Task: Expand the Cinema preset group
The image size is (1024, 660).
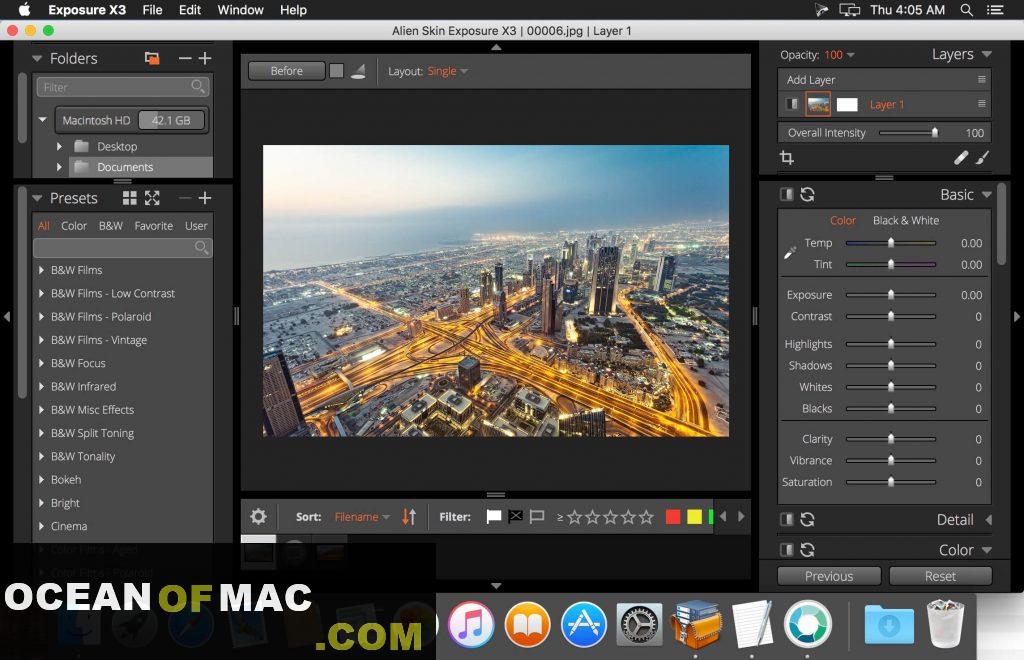Action: pos(40,526)
